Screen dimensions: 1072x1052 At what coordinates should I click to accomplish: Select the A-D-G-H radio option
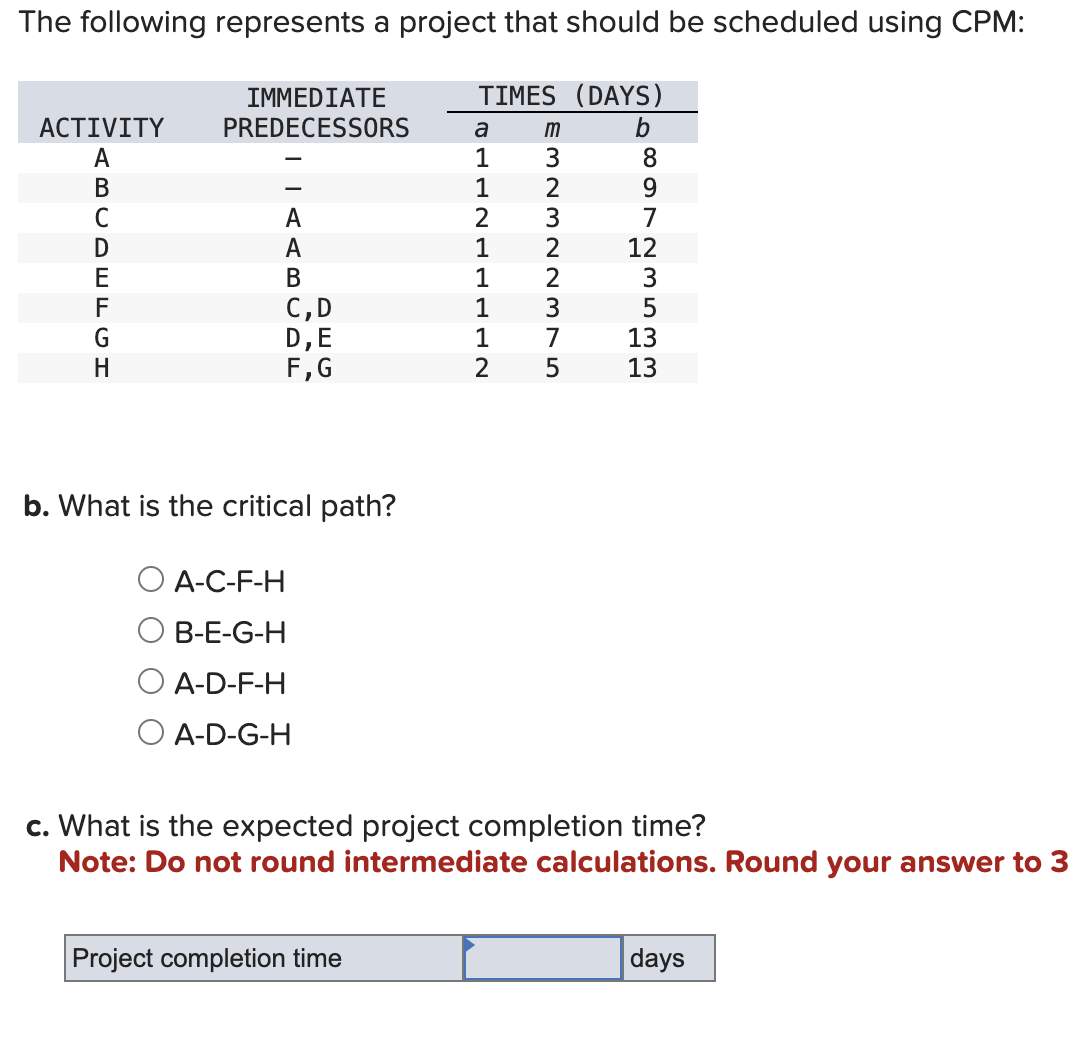tap(151, 731)
